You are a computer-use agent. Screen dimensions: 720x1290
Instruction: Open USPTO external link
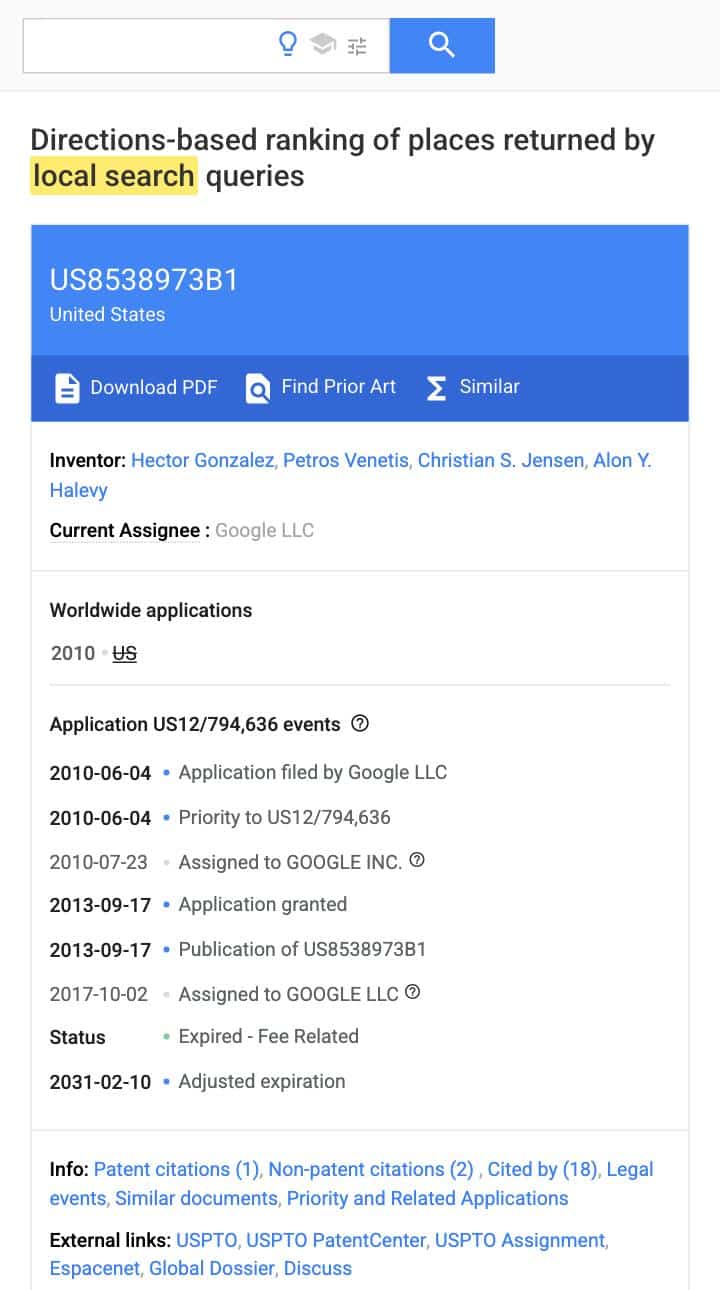(x=207, y=1241)
